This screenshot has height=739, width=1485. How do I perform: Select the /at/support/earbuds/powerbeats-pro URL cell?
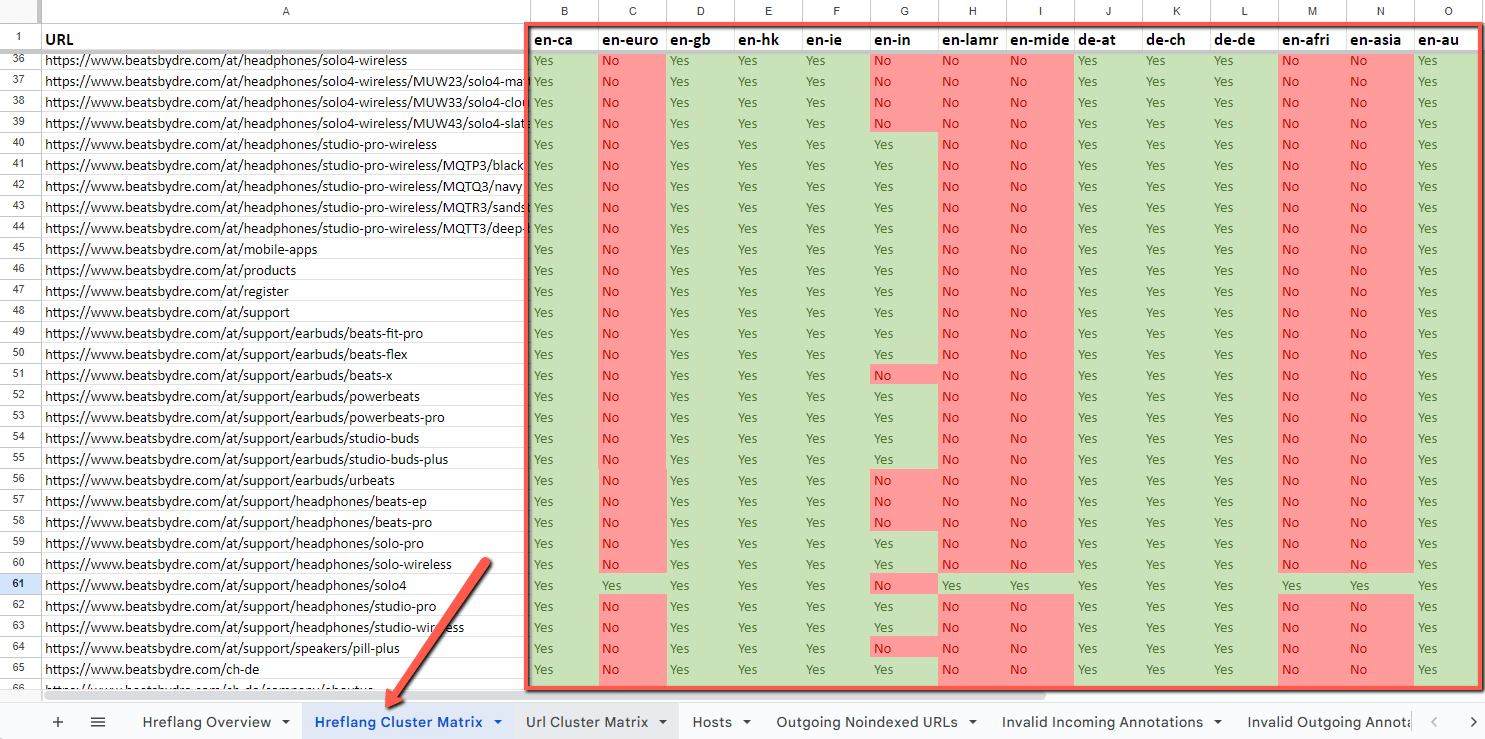click(286, 417)
